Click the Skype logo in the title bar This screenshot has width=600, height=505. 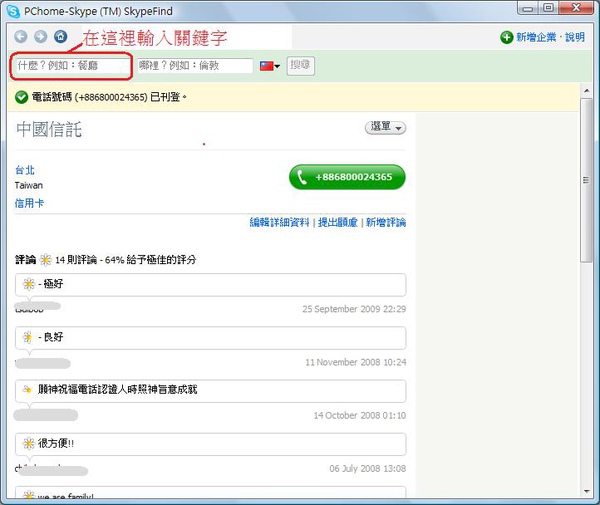point(13,11)
